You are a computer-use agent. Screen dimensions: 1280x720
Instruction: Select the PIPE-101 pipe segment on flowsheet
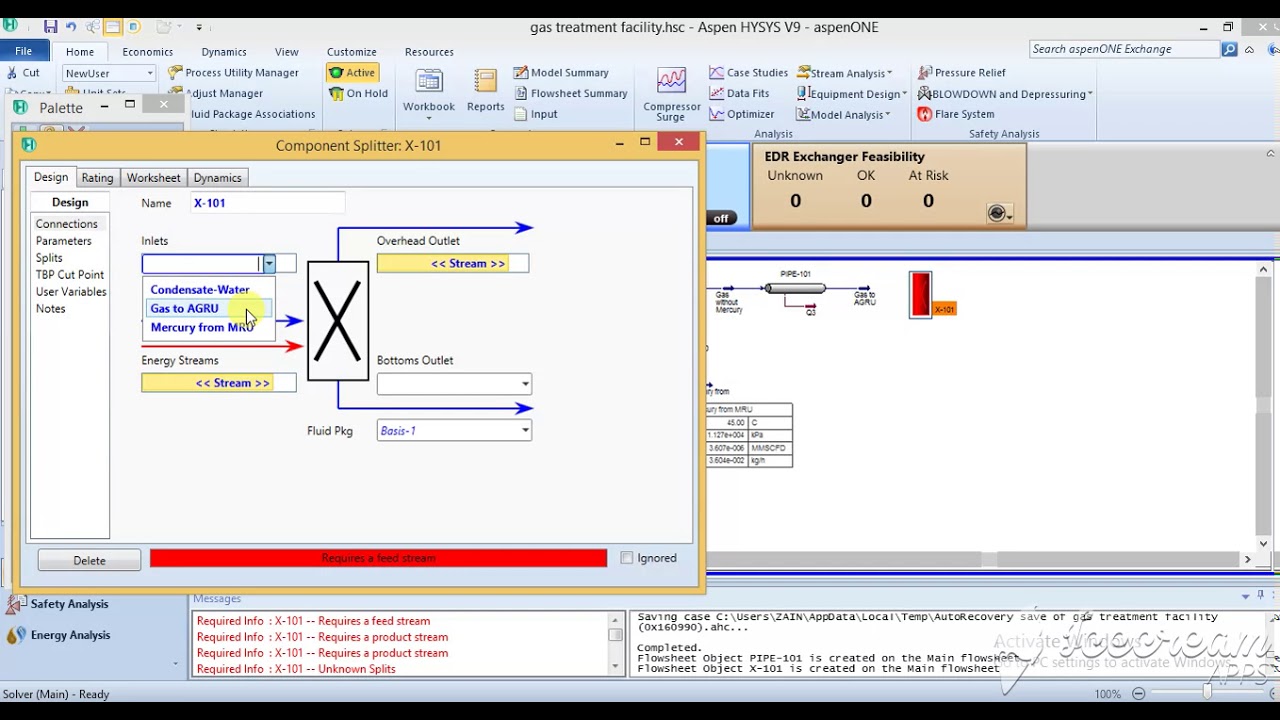pos(795,289)
